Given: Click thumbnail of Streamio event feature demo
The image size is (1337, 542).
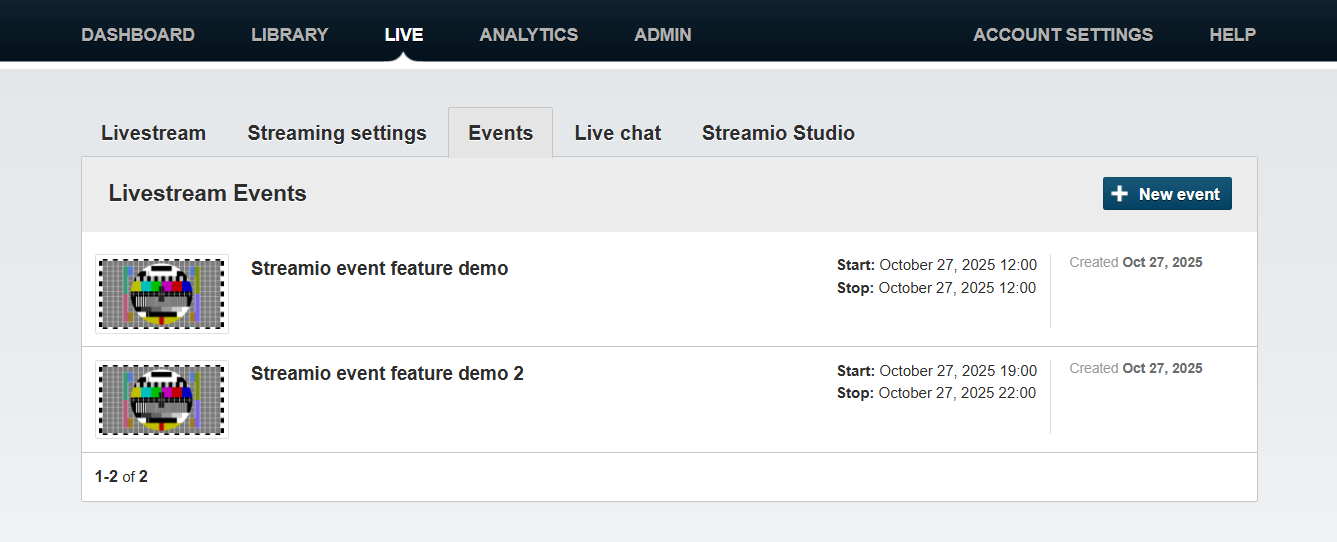Looking at the screenshot, I should tap(162, 294).
